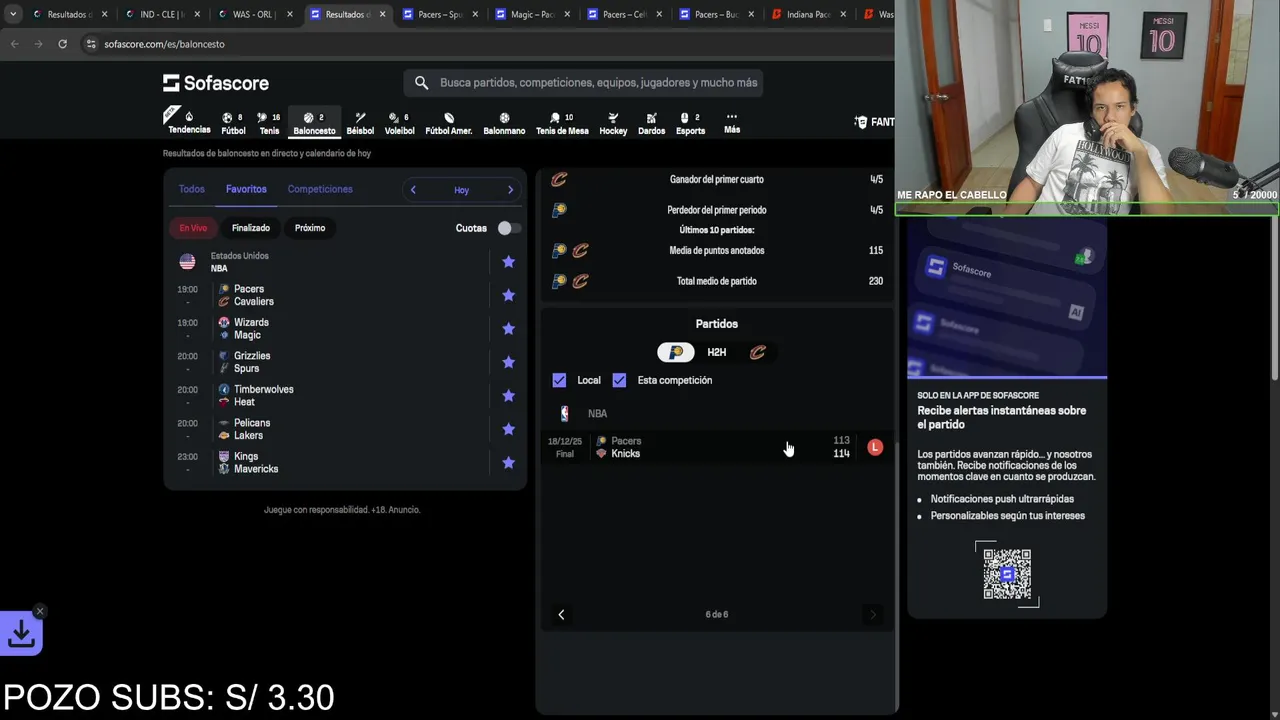Click the purple download icon
The width and height of the screenshot is (1280, 720).
tap(21, 633)
